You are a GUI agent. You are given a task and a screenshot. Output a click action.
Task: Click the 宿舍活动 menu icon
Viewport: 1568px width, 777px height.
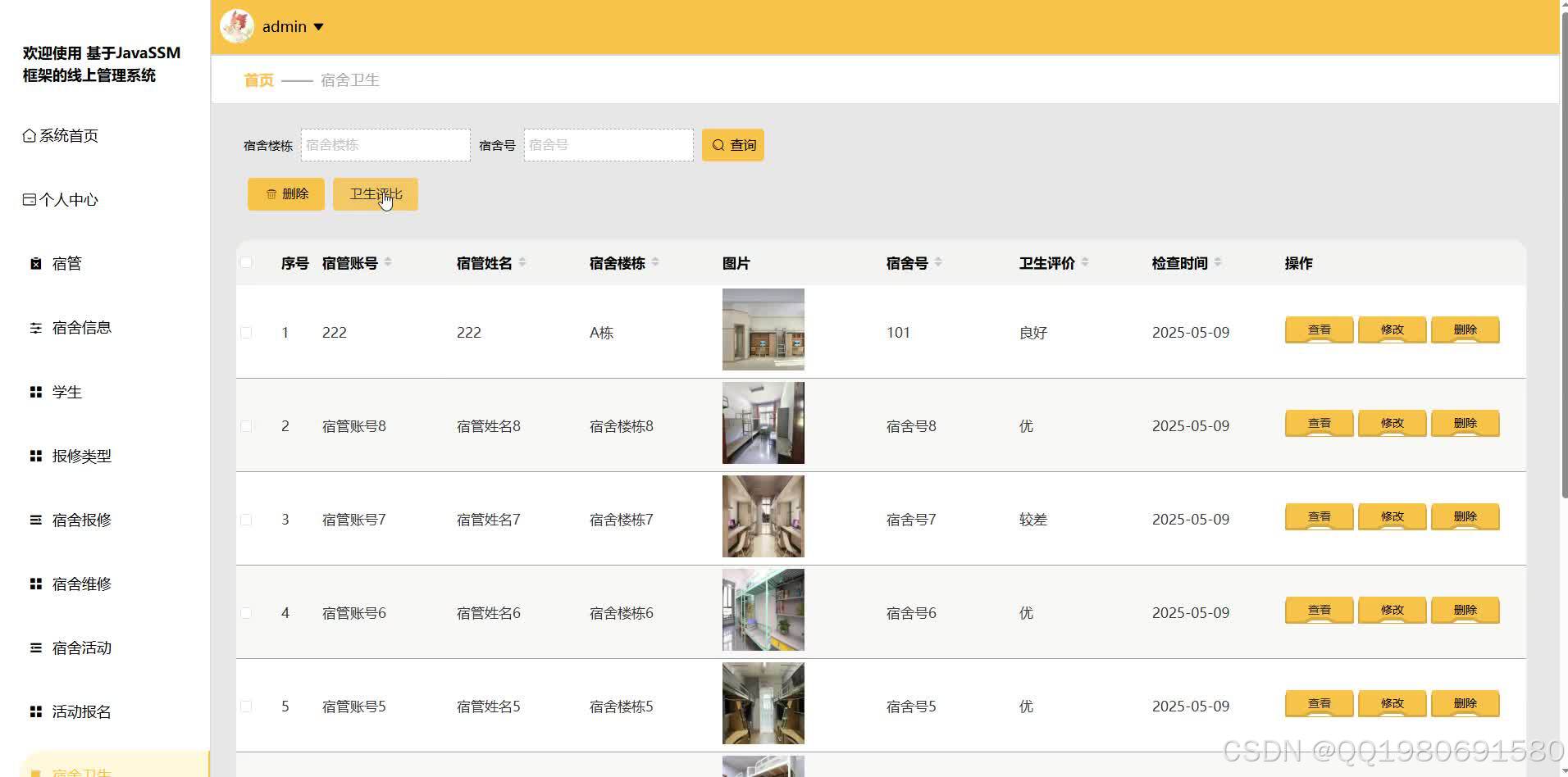35,647
